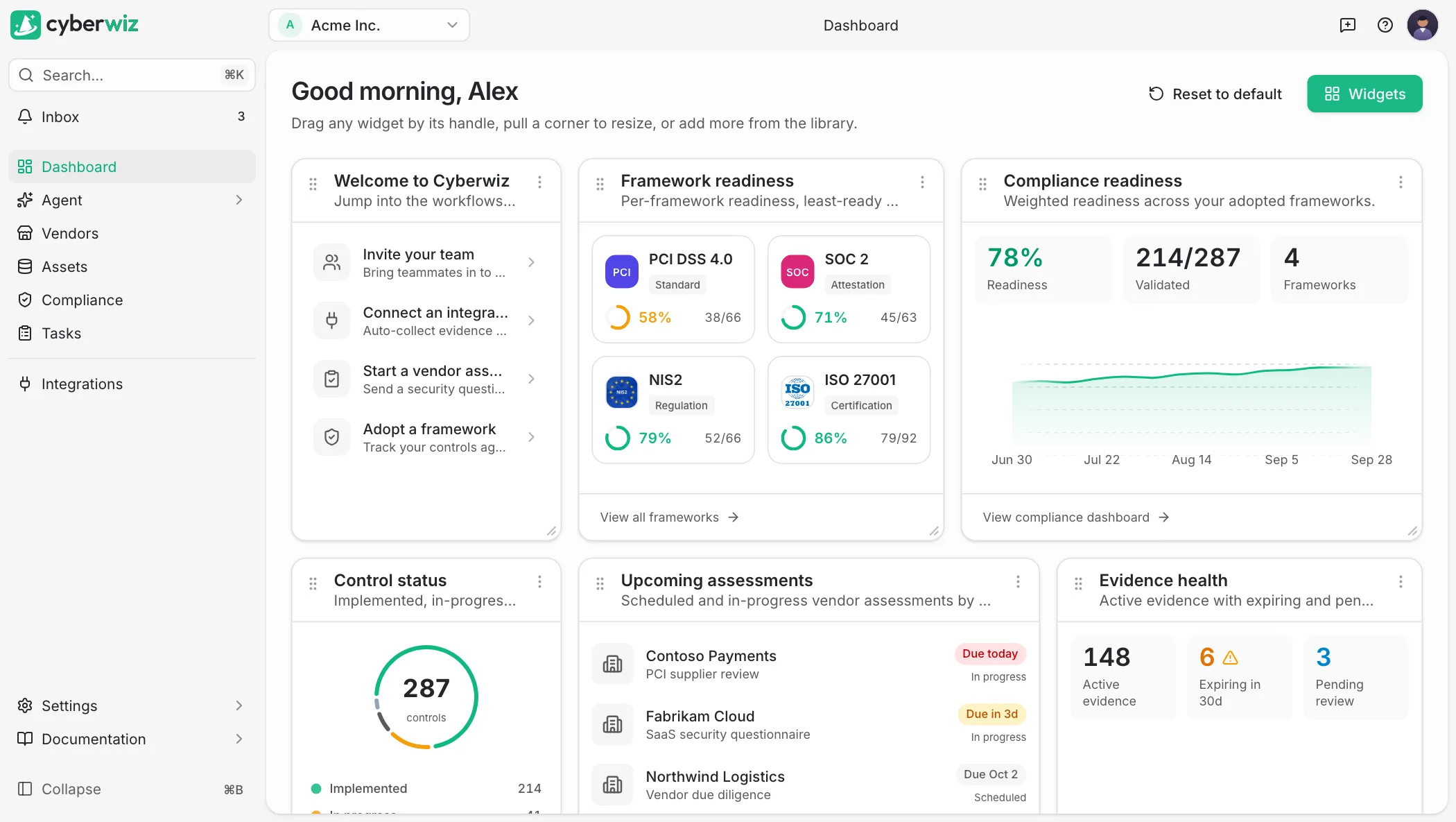Go to Vendors in the sidebar

(x=132, y=234)
